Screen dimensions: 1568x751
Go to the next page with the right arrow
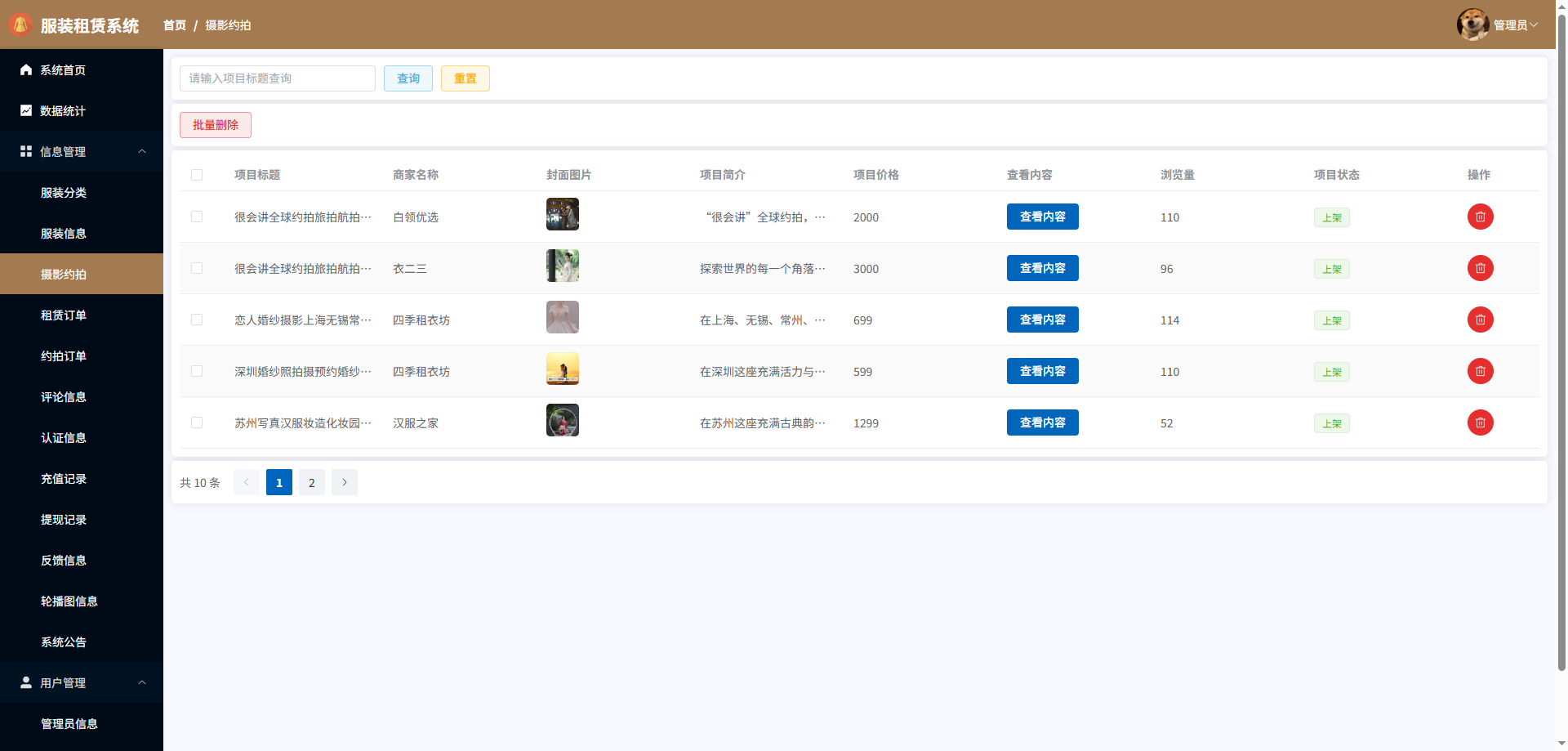345,482
